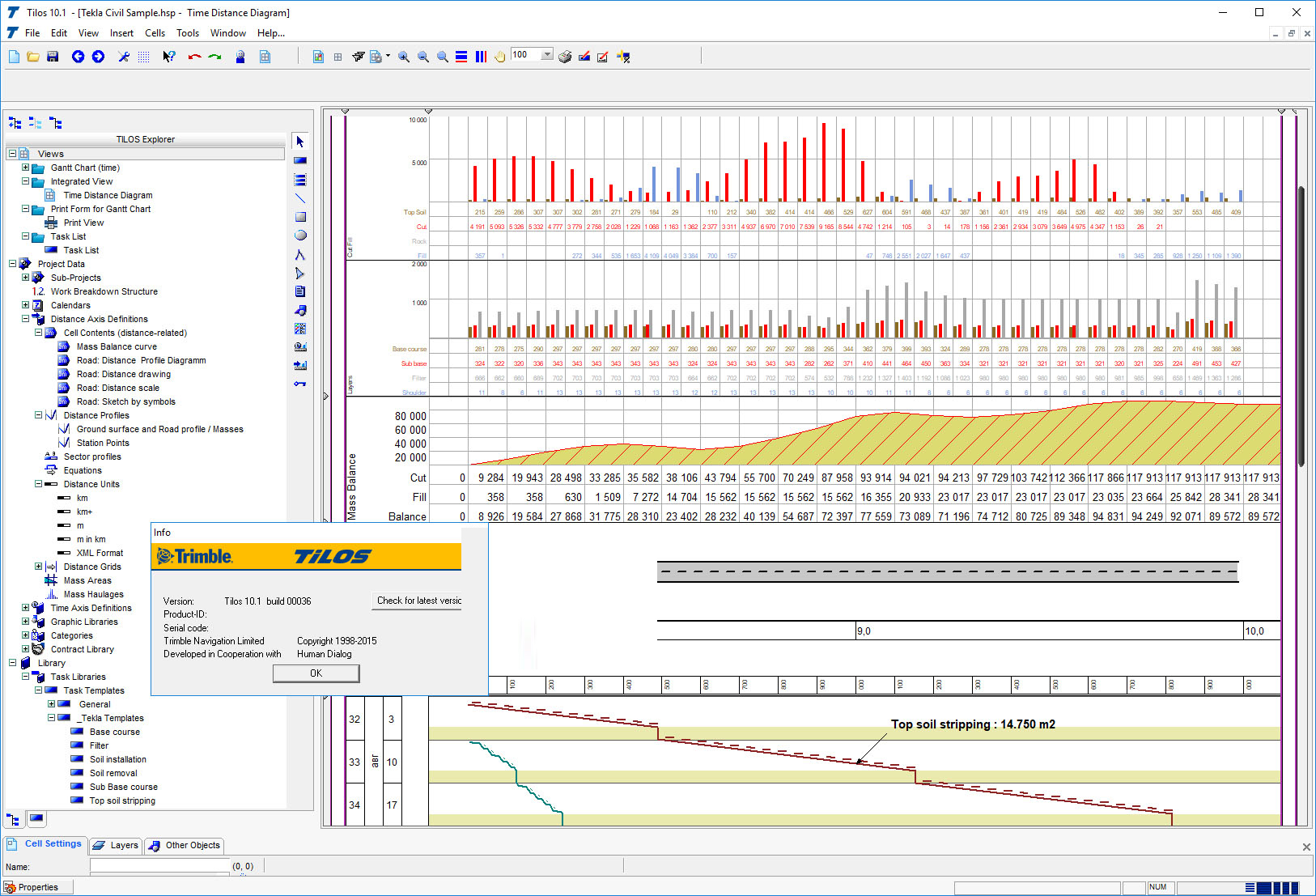1316x896 pixels.
Task: Save project with floppy disk icon
Action: point(53,57)
